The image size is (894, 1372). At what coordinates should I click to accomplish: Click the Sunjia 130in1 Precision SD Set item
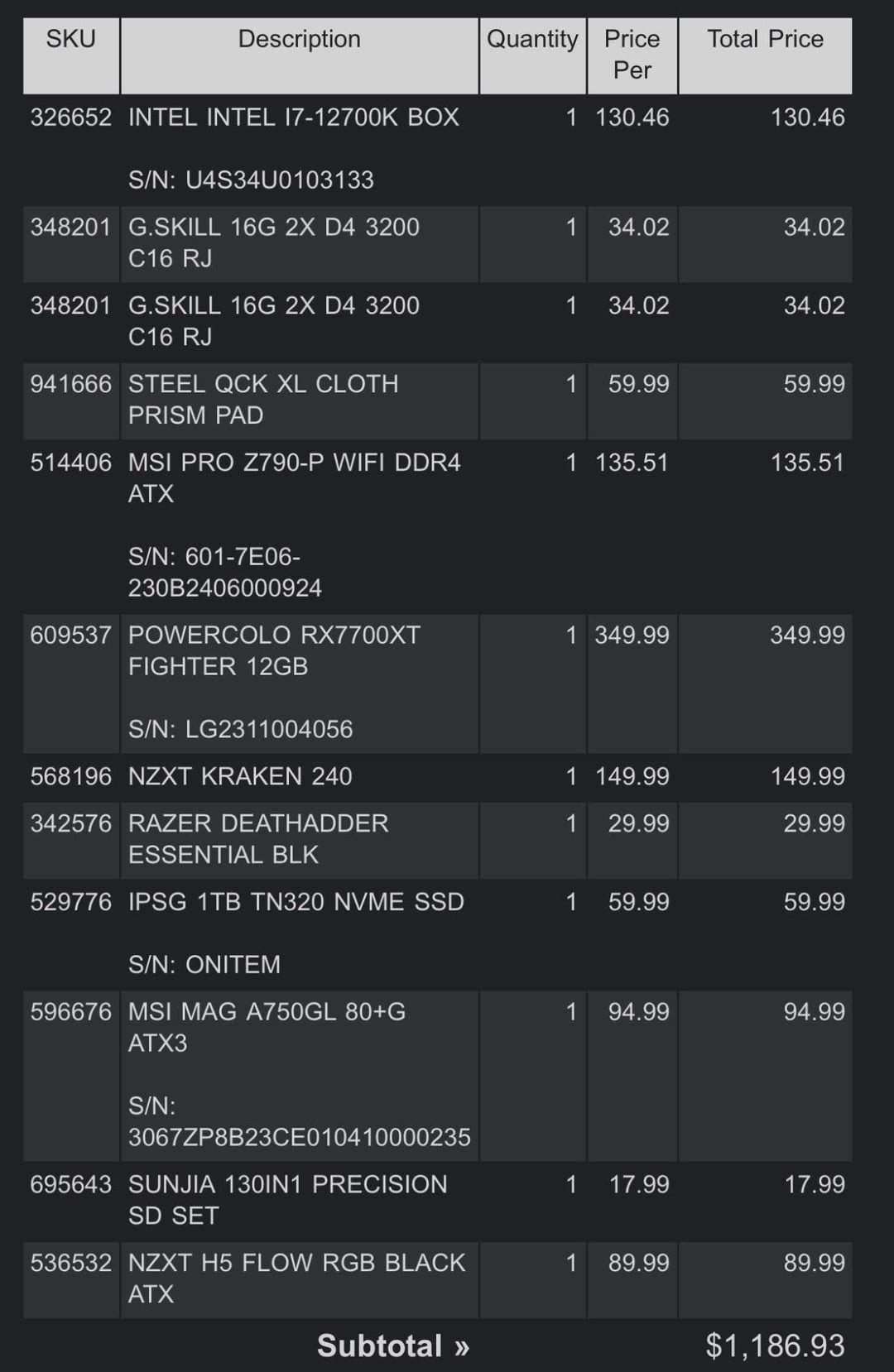click(x=287, y=1200)
